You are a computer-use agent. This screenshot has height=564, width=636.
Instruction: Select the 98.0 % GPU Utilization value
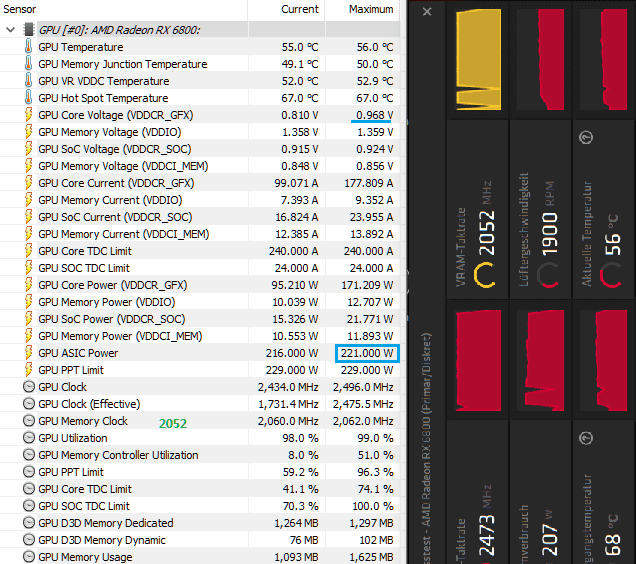(300, 438)
